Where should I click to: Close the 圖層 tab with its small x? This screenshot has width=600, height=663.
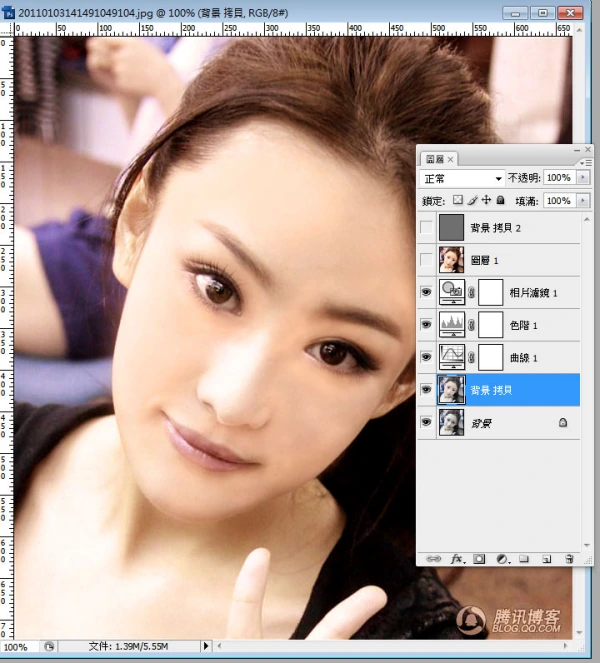tap(450, 159)
